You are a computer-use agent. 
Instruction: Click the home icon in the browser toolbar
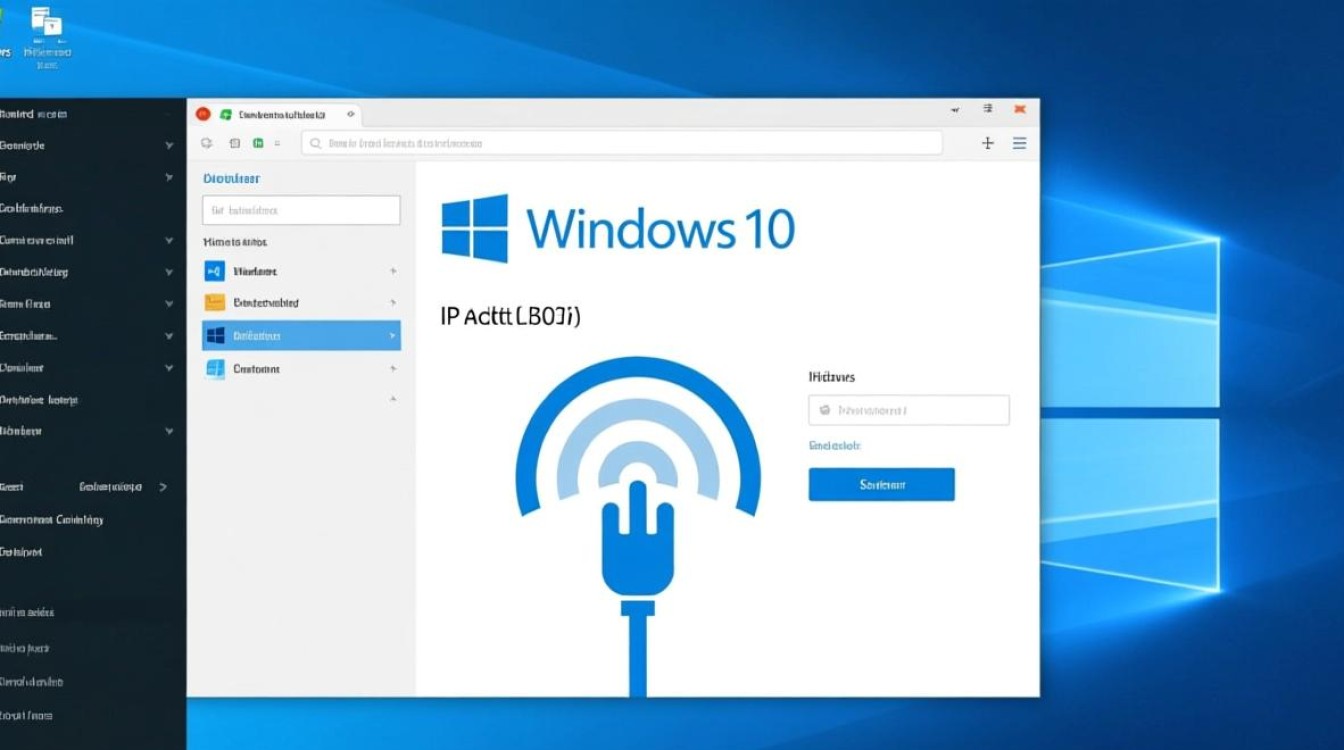click(234, 143)
